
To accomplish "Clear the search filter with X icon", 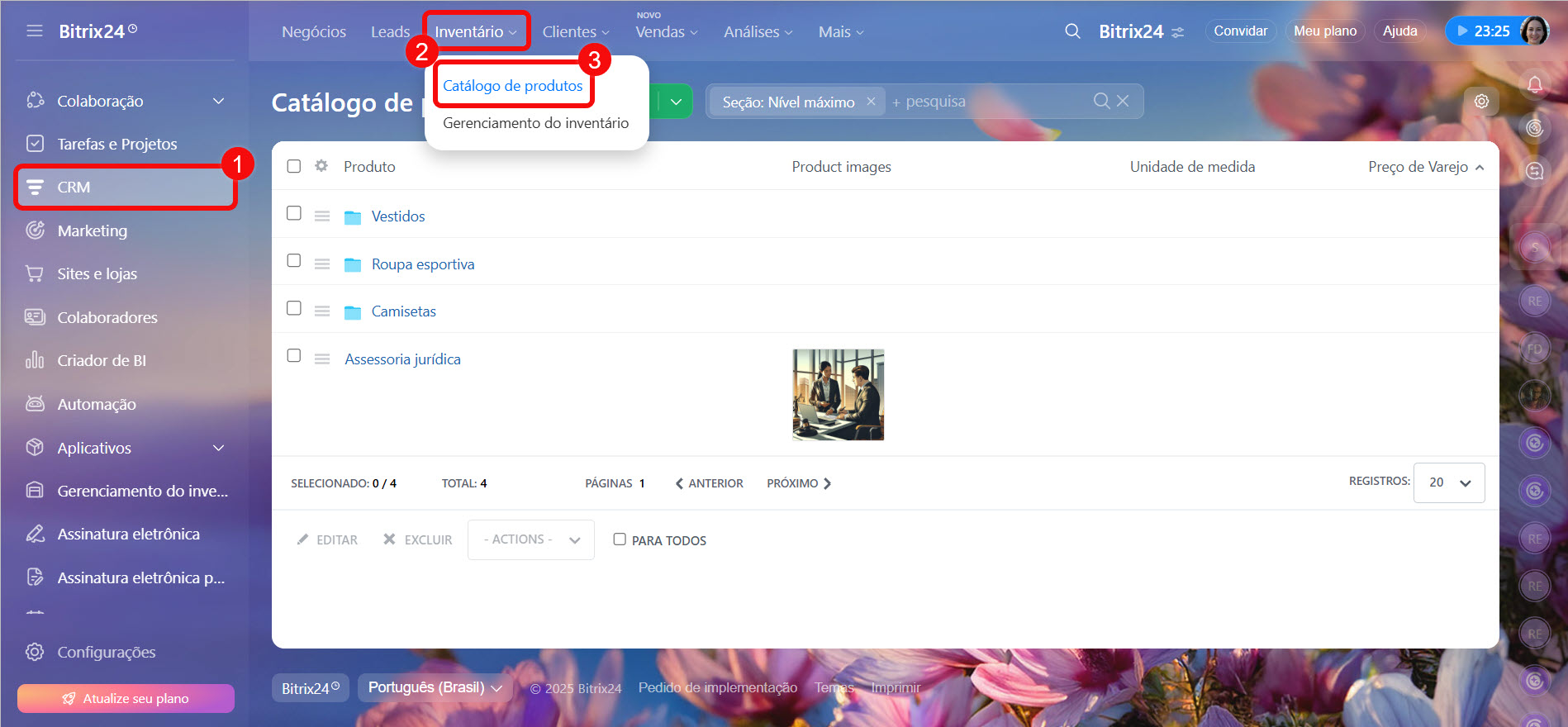I will click(x=1123, y=101).
